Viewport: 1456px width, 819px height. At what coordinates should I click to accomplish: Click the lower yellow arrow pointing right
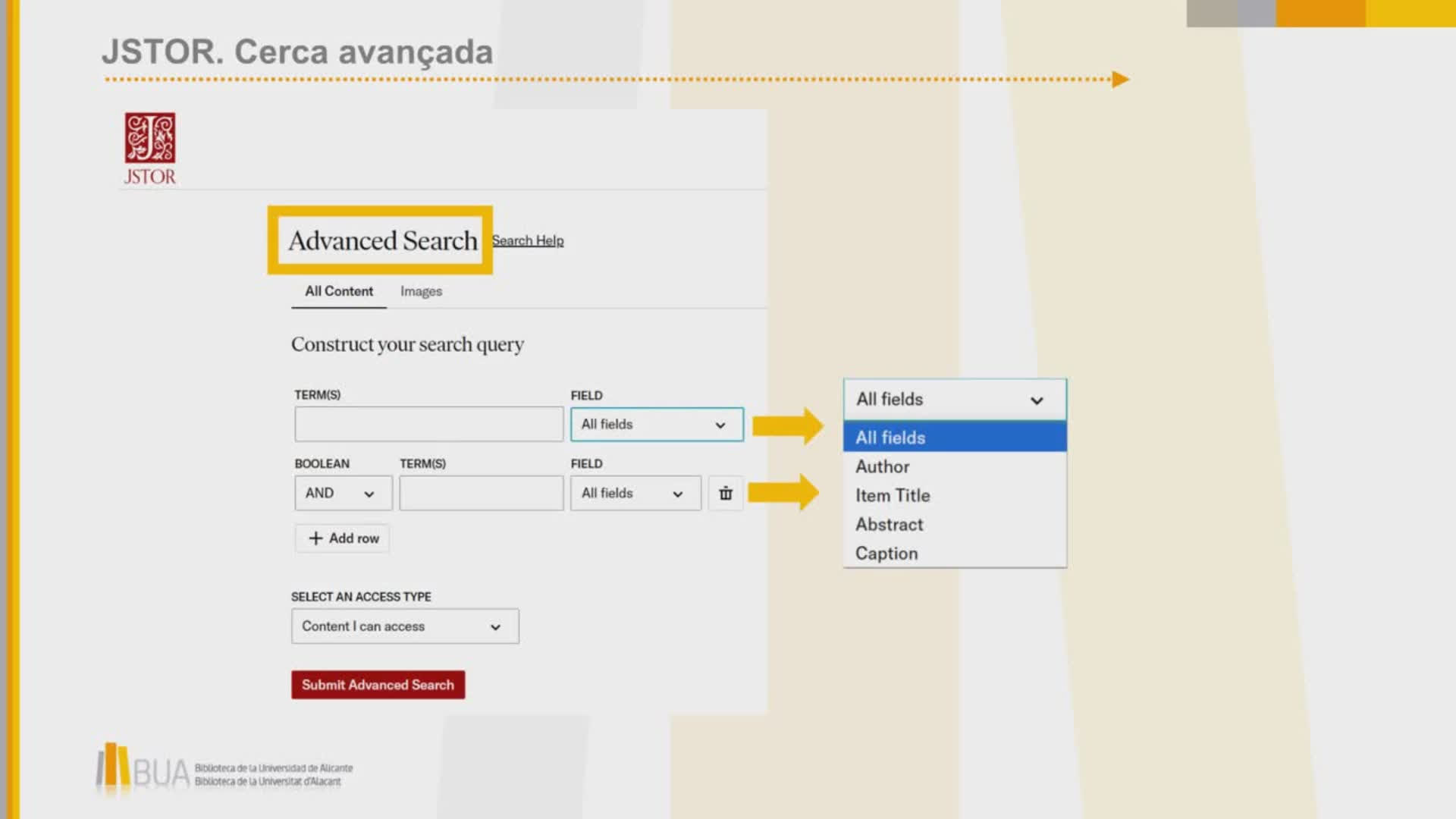(x=783, y=493)
